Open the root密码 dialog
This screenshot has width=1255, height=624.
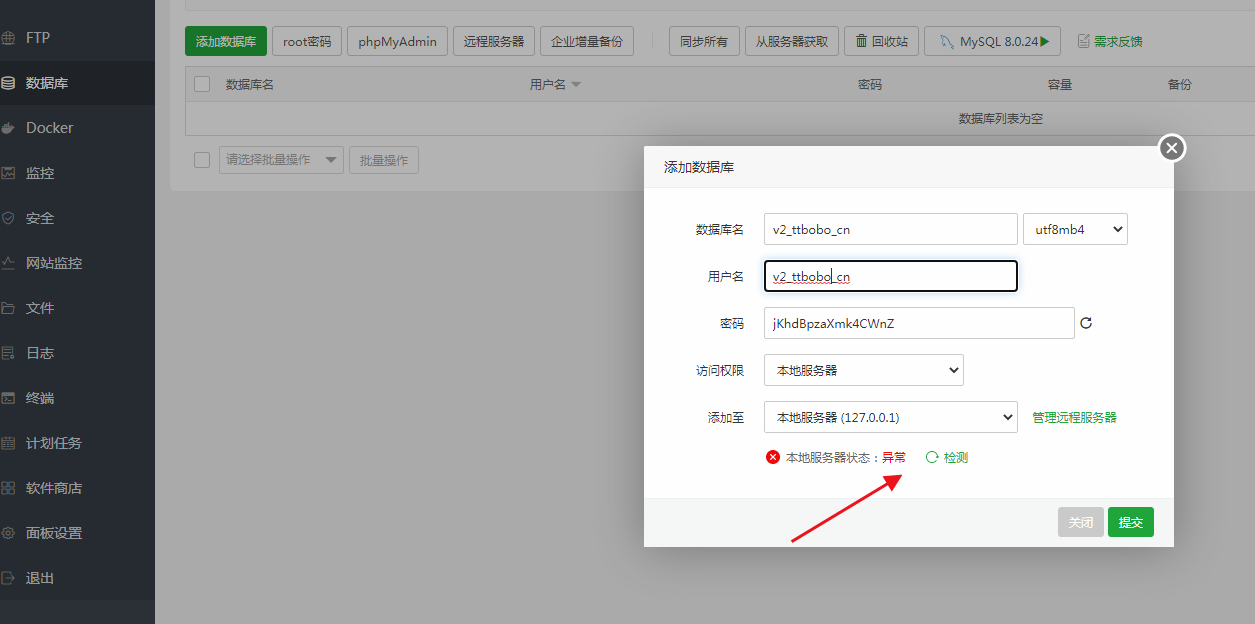tap(307, 41)
